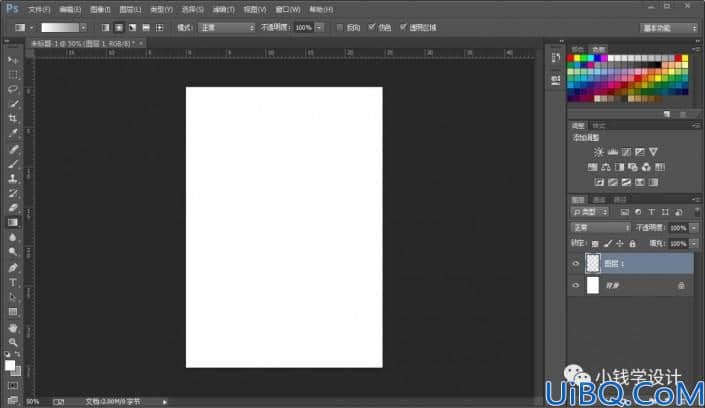Lock all layer attributes
Image resolution: width=705 pixels, height=408 pixels.
click(x=633, y=244)
